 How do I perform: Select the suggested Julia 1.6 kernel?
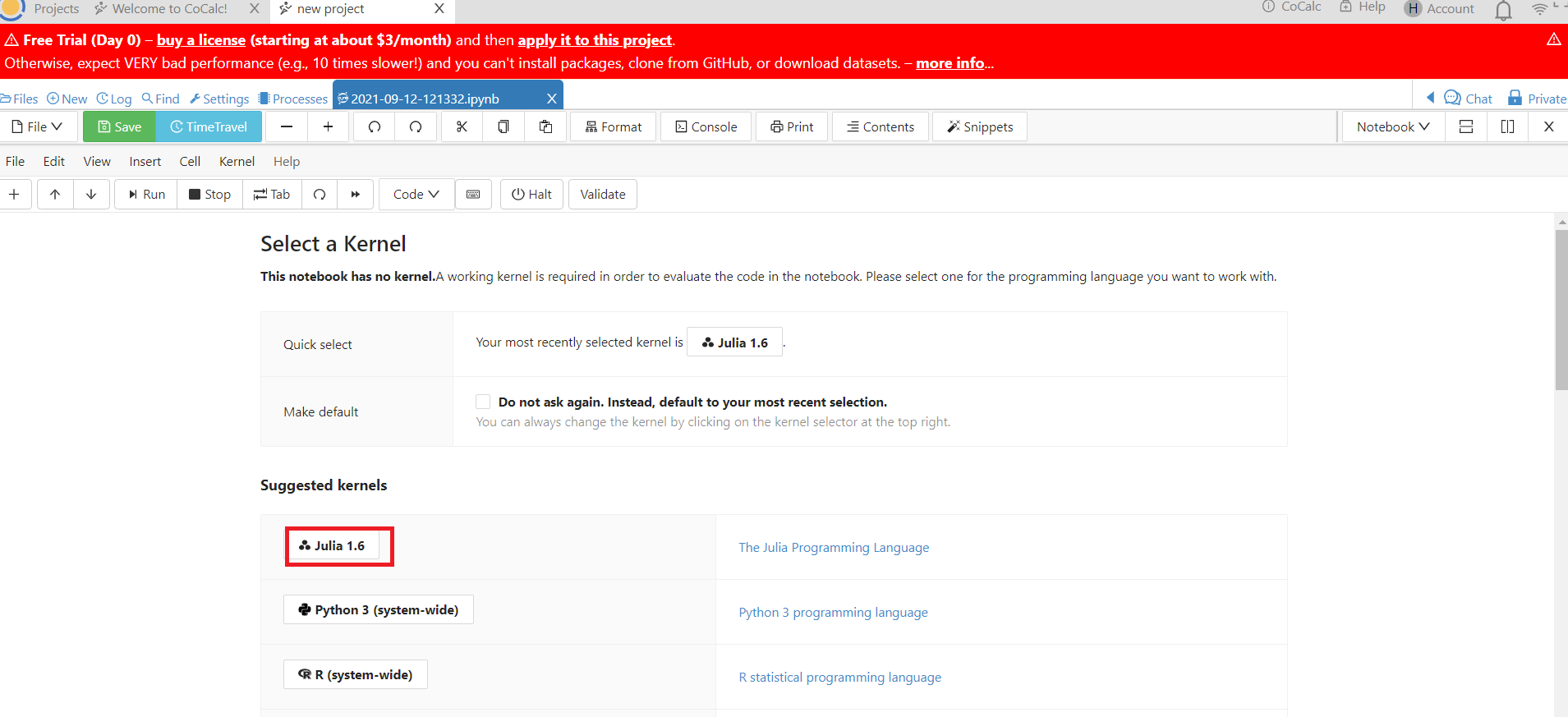coord(332,545)
